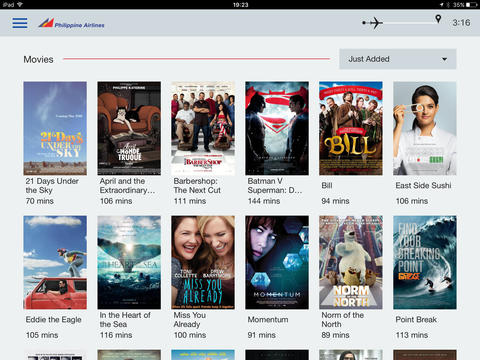Select the 'April and the Extraordinary…' title
The height and width of the screenshot is (360, 480).
point(127,186)
